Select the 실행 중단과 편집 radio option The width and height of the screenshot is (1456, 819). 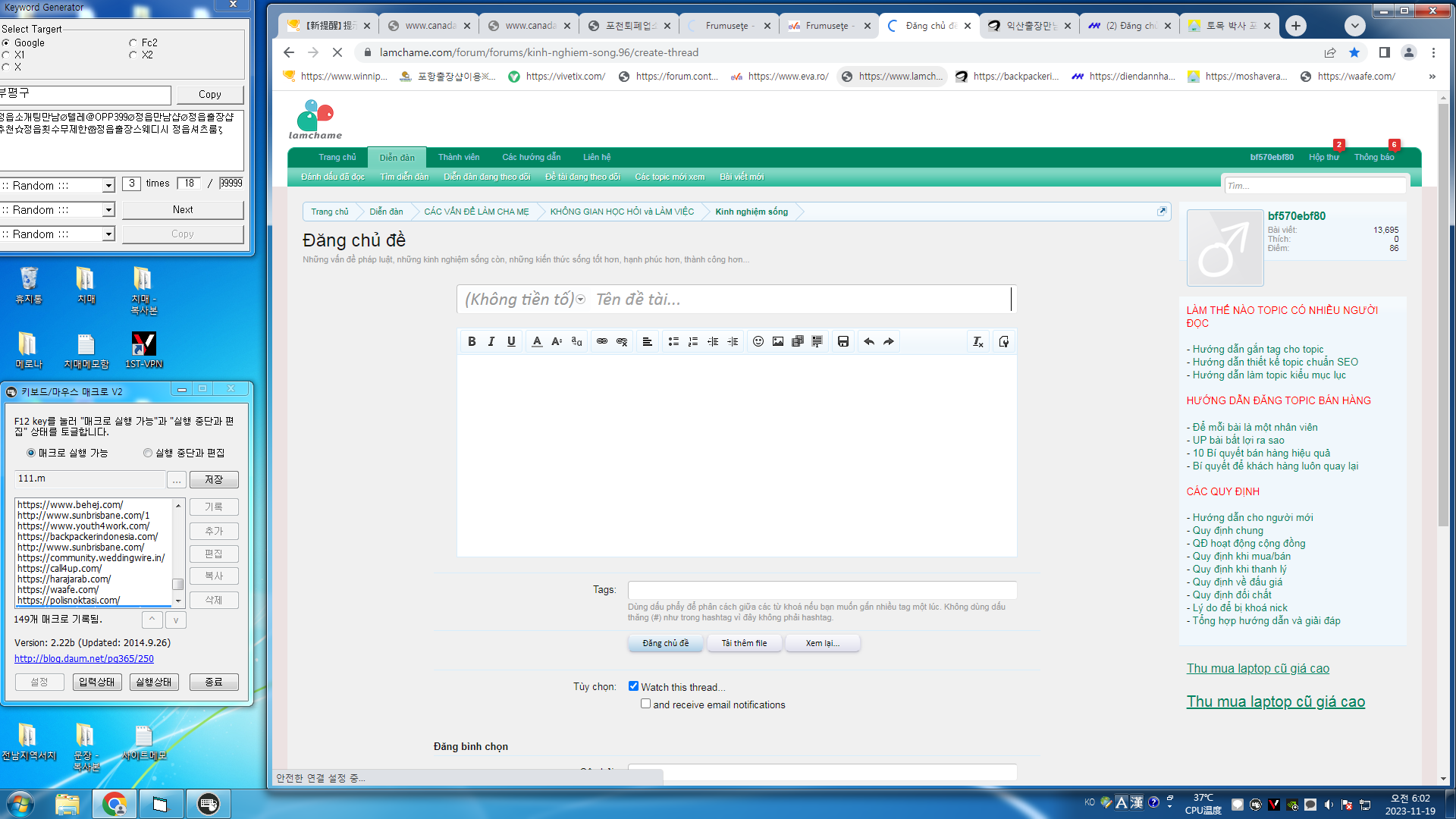pos(148,453)
